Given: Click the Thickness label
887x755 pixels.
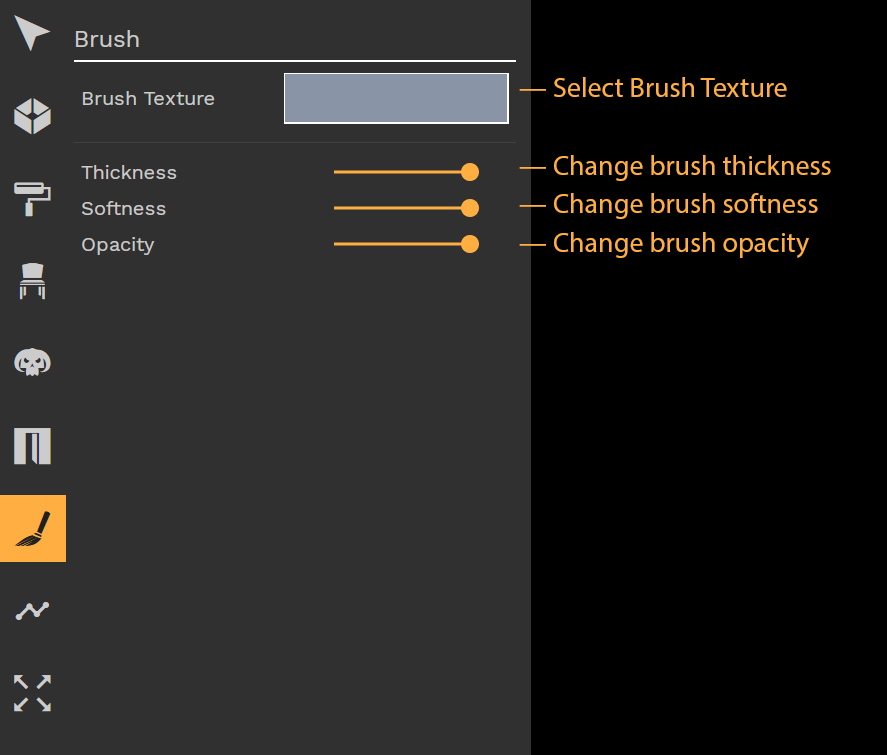Looking at the screenshot, I should pyautogui.click(x=129, y=172).
